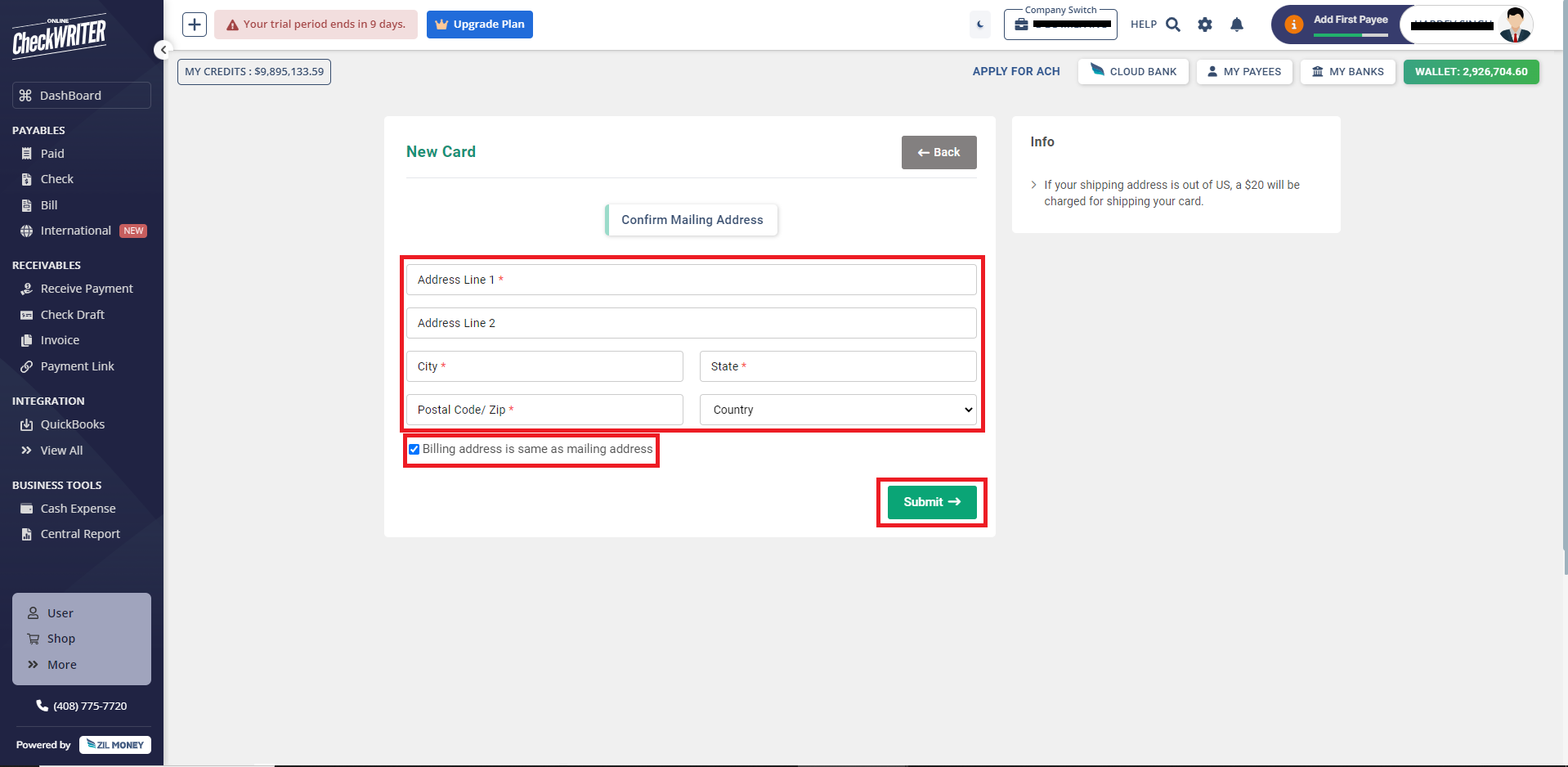Open Check under Payables

[57, 179]
